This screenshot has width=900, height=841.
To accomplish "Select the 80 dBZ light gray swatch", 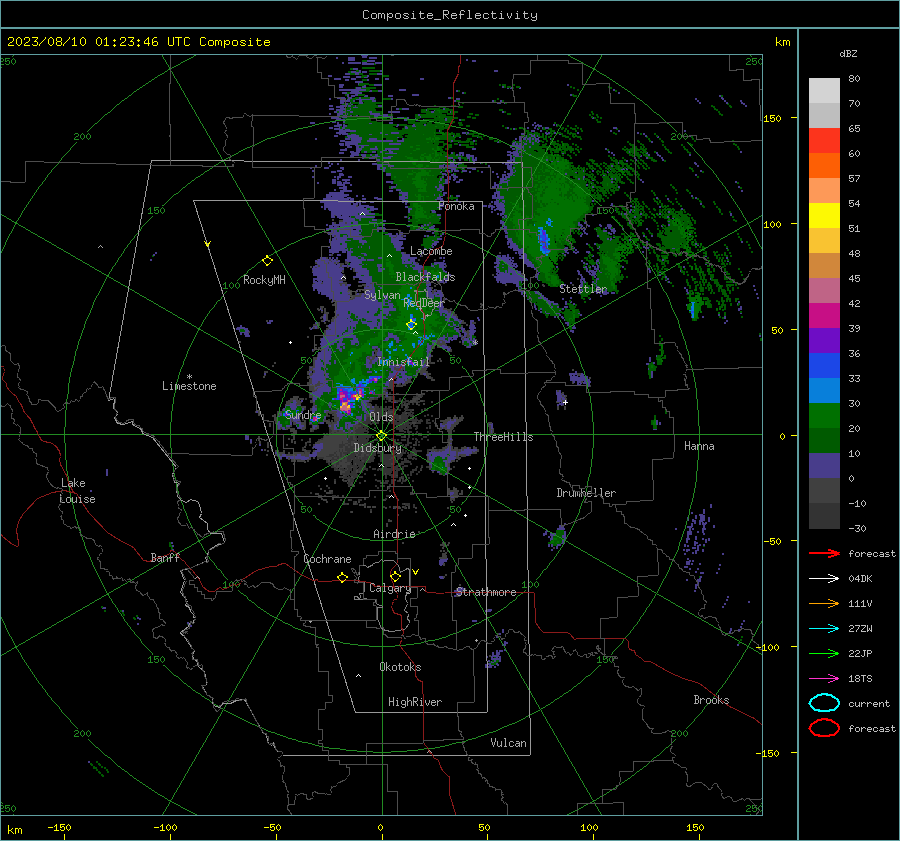I will 824,90.
